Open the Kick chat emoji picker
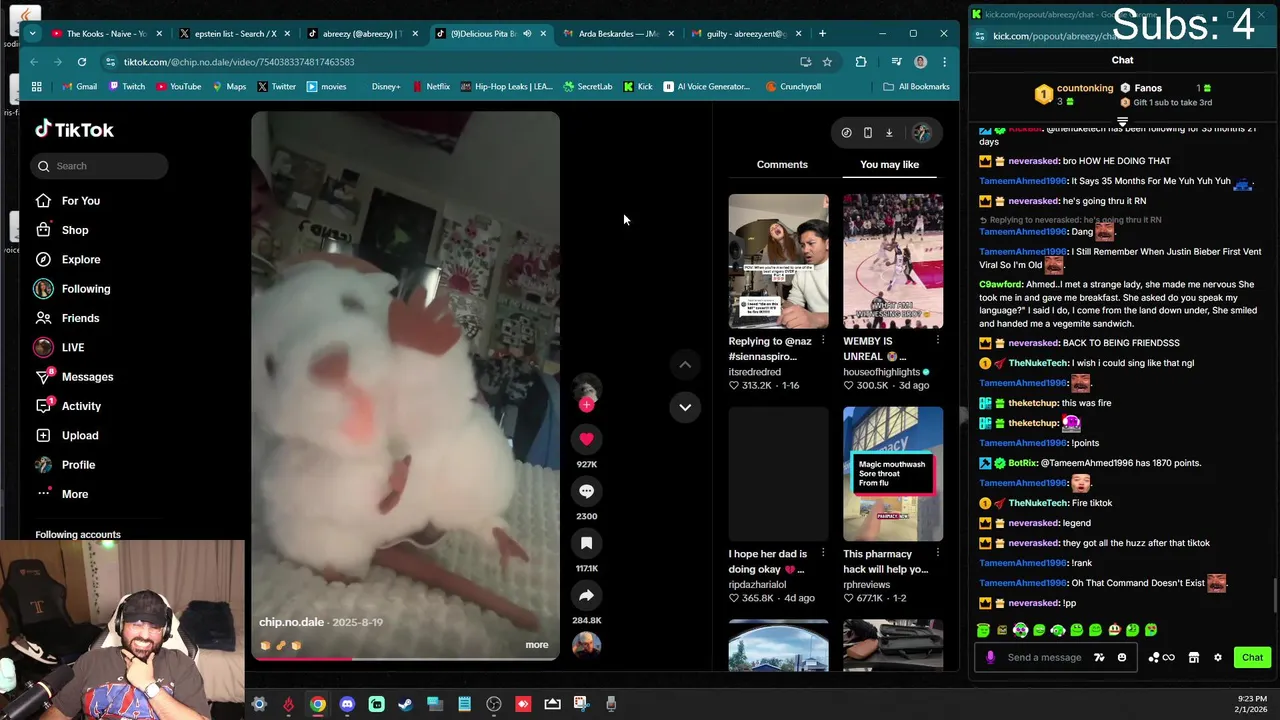The height and width of the screenshot is (720, 1280). [x=1121, y=657]
